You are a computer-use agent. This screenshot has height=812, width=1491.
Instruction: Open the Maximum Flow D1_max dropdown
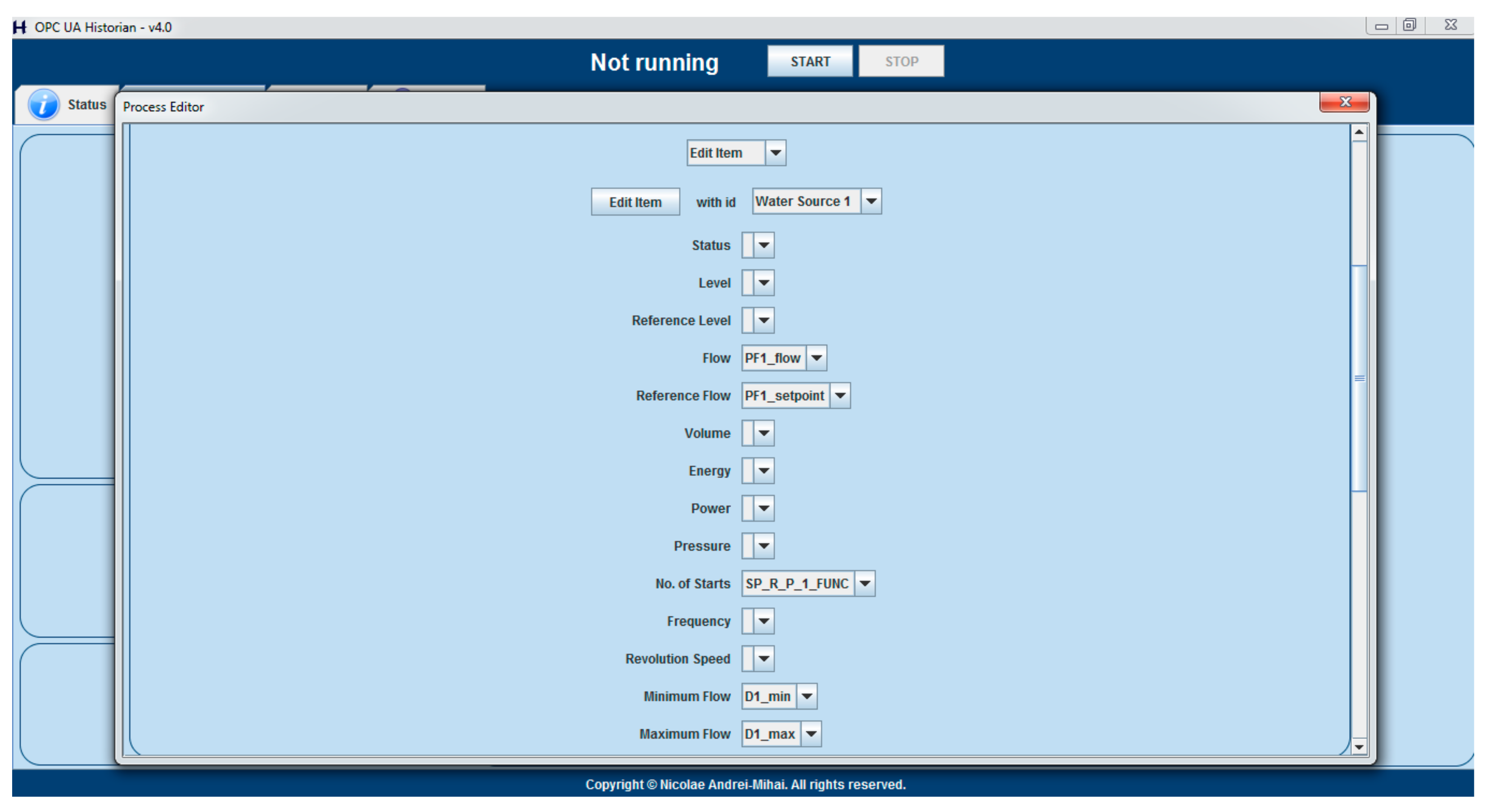pyautogui.click(x=811, y=734)
